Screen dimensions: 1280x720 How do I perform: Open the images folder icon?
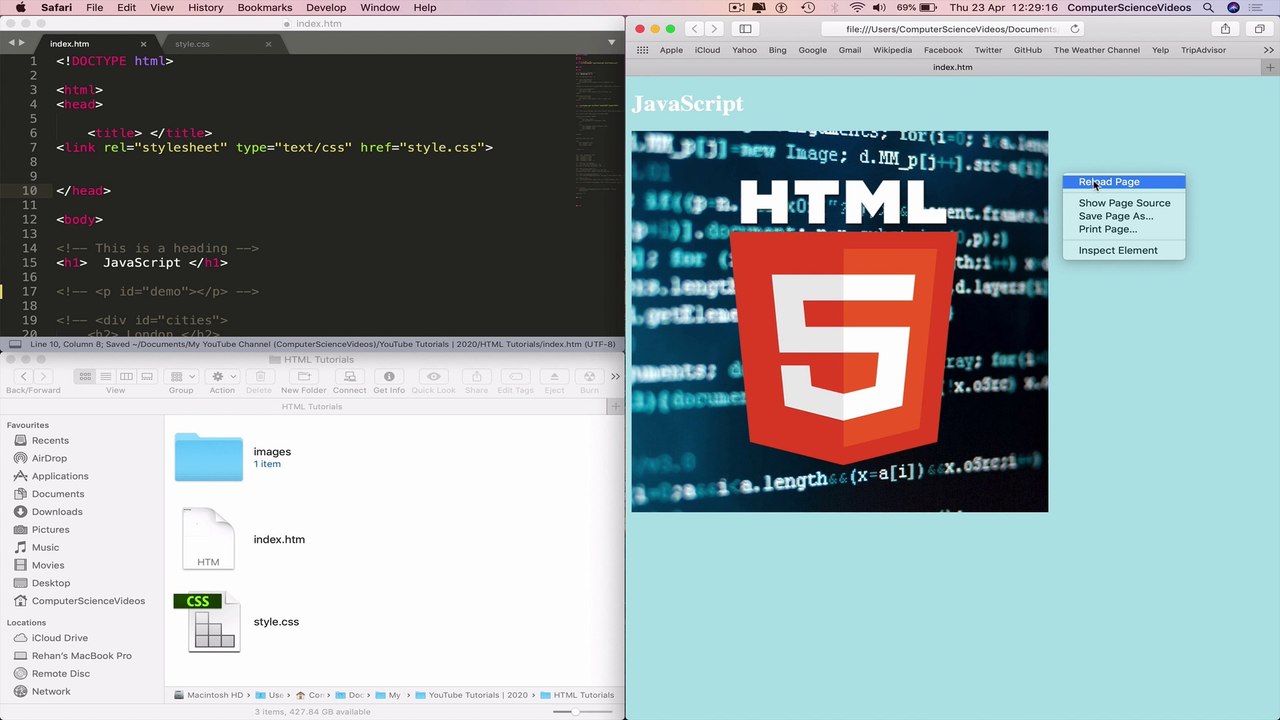pyautogui.click(x=208, y=457)
